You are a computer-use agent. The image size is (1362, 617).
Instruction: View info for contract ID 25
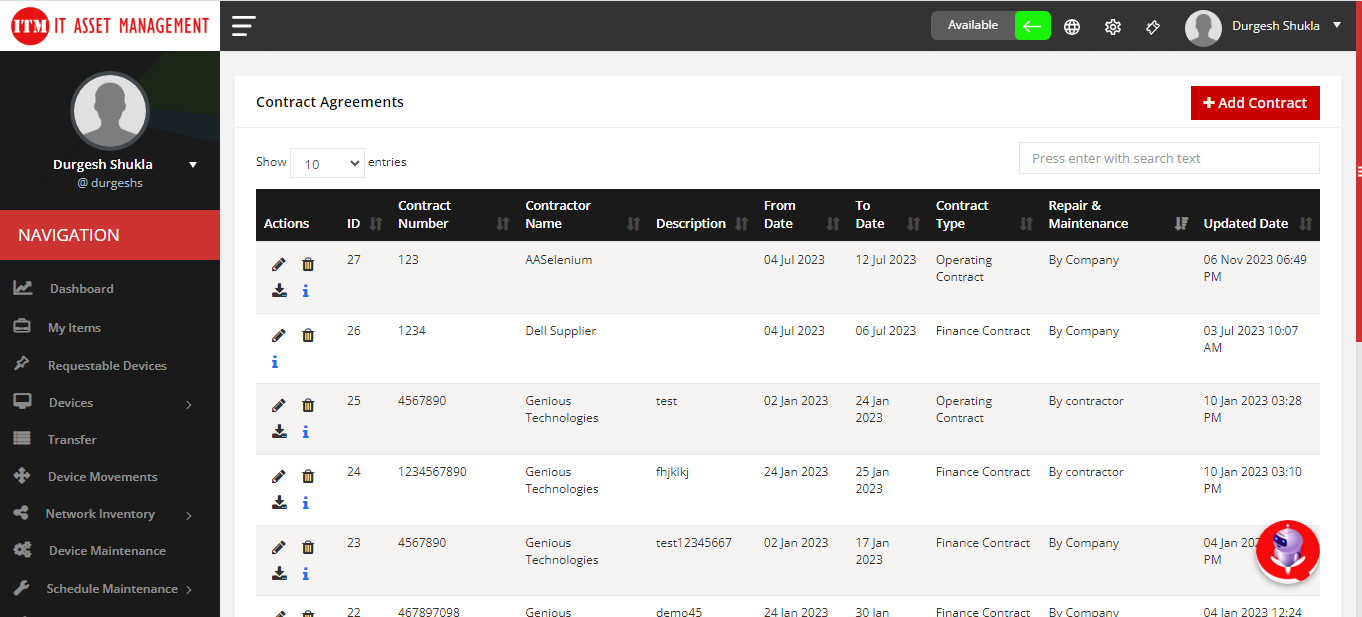click(306, 432)
